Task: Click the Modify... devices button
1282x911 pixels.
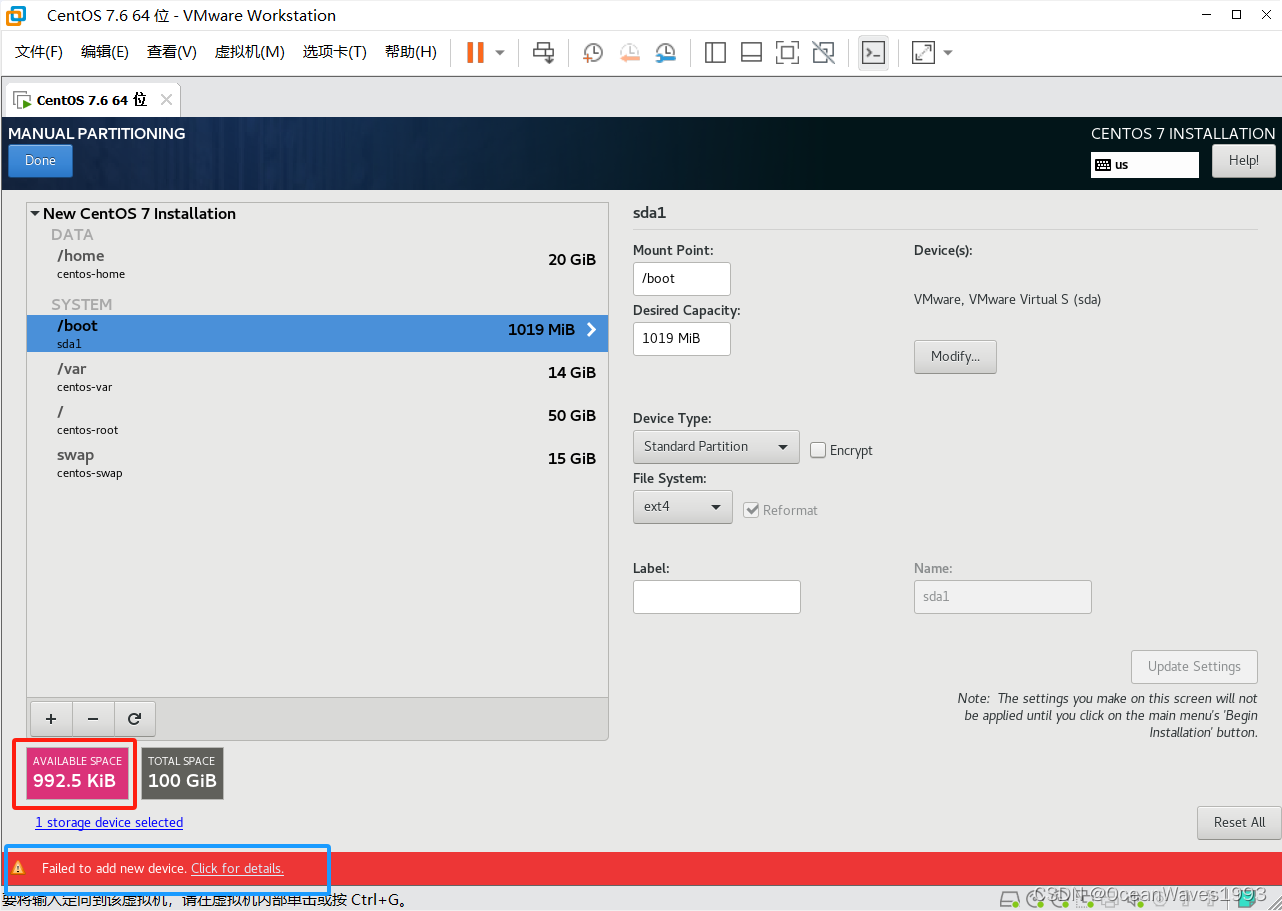Action: pyautogui.click(x=955, y=357)
